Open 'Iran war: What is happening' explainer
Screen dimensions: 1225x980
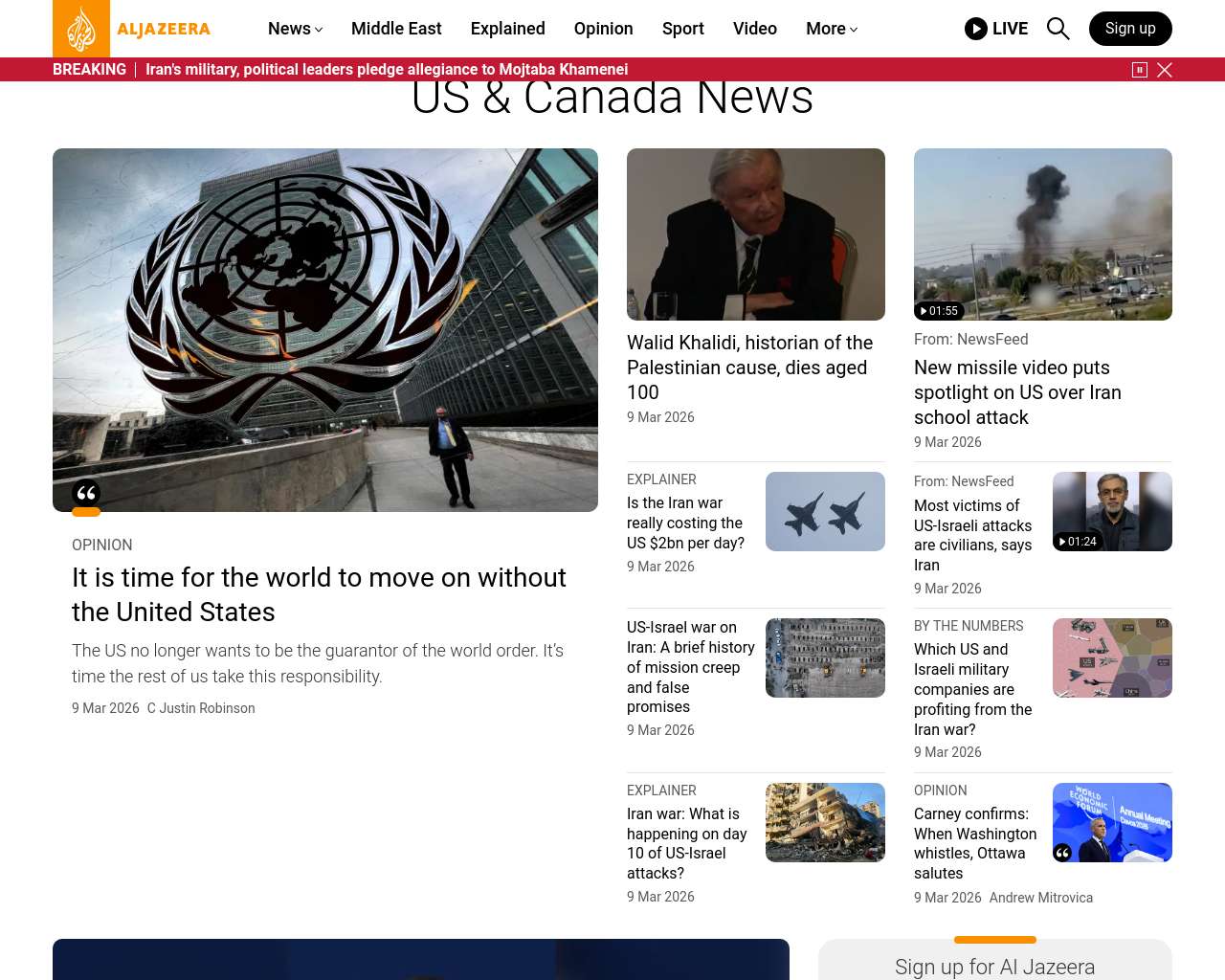(x=687, y=843)
